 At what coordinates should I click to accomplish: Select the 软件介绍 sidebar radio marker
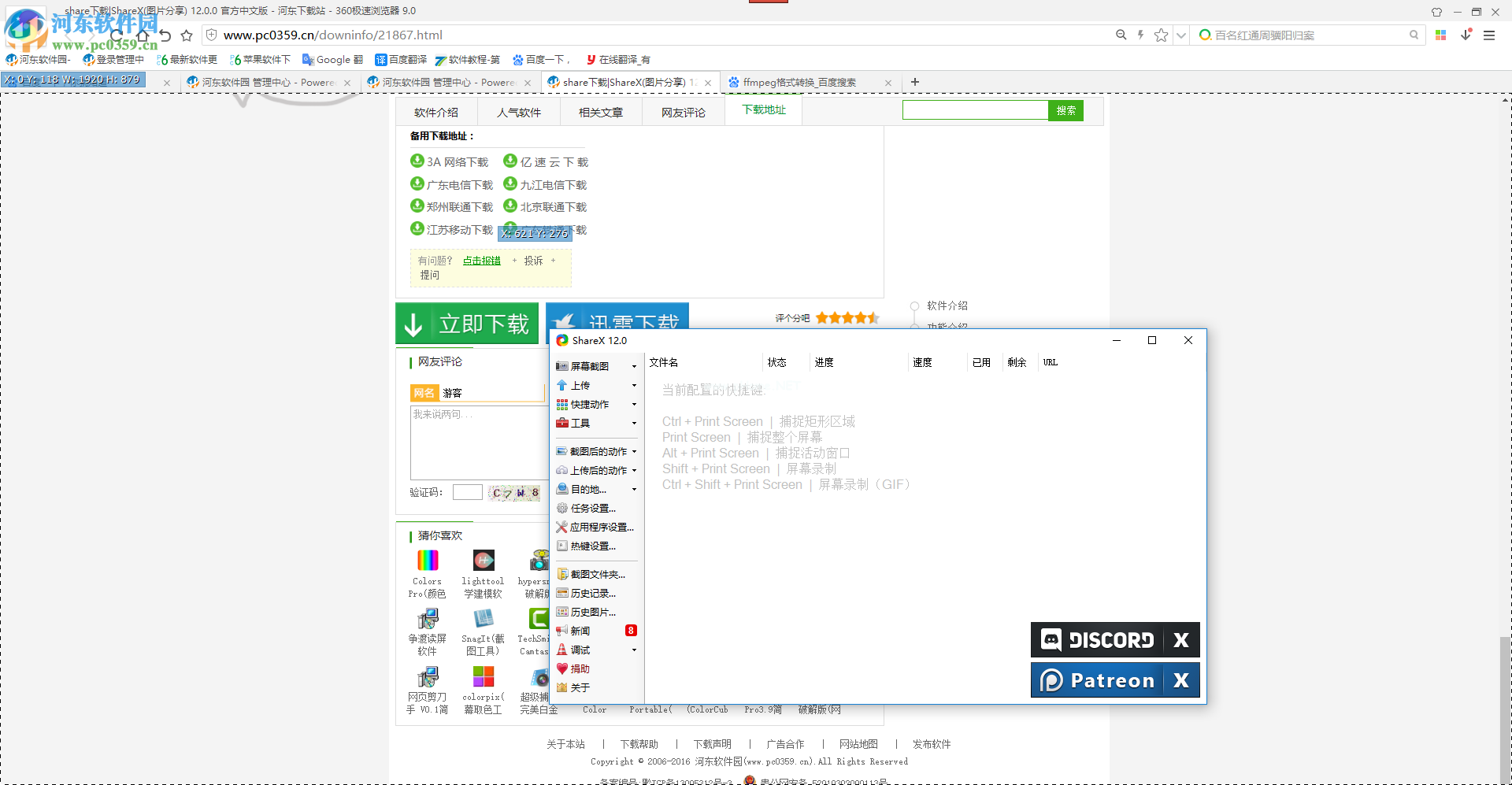(x=914, y=306)
